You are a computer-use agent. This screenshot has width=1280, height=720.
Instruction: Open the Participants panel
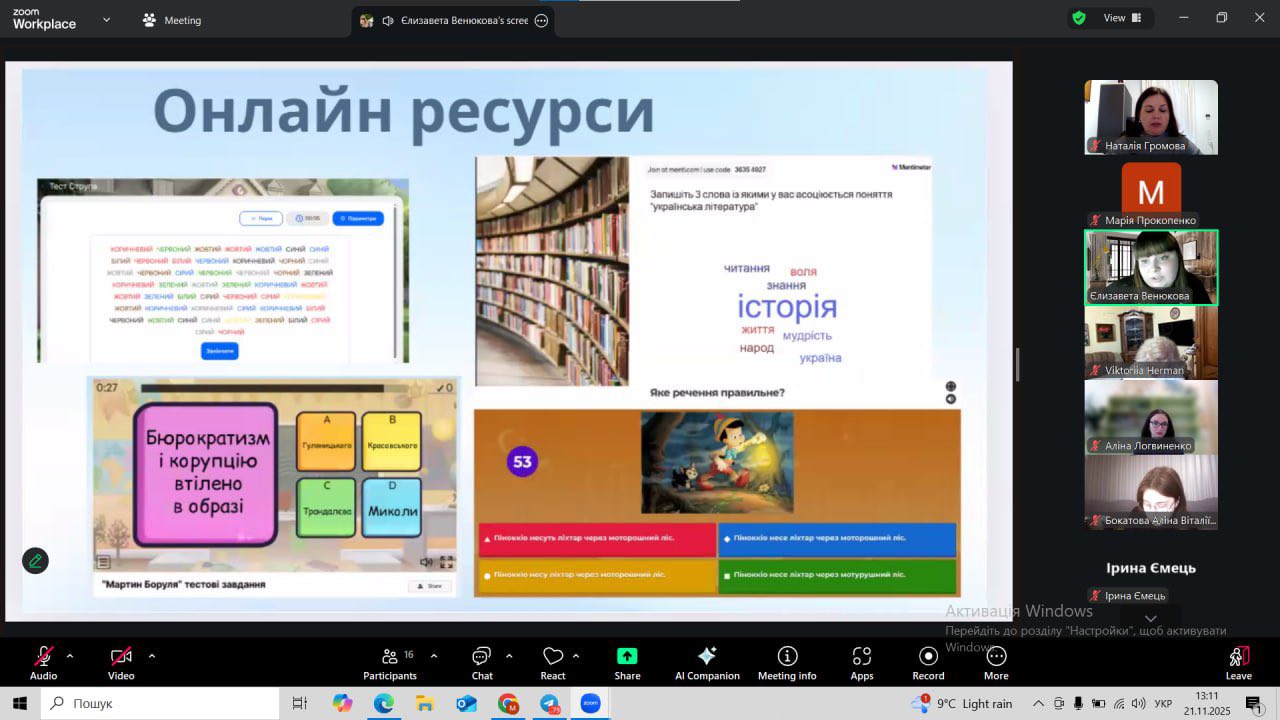pos(390,662)
